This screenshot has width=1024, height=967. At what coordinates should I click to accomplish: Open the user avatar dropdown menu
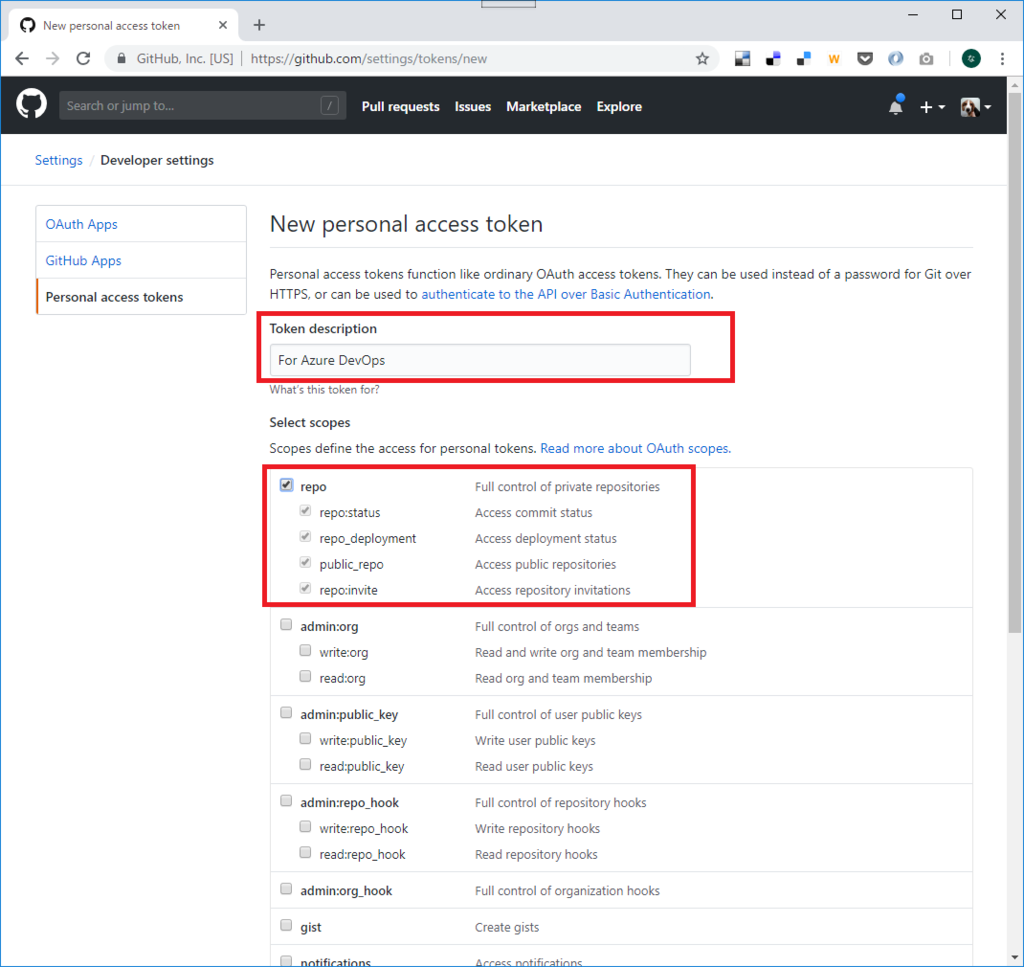click(976, 106)
